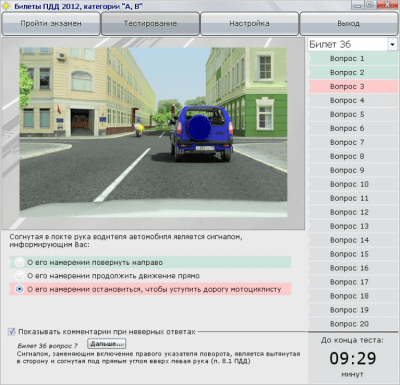The width and height of the screenshot is (400, 385).
Task: Toggle 'Показывать комментарии при неверных ответах' checkbox
Action: 12,332
